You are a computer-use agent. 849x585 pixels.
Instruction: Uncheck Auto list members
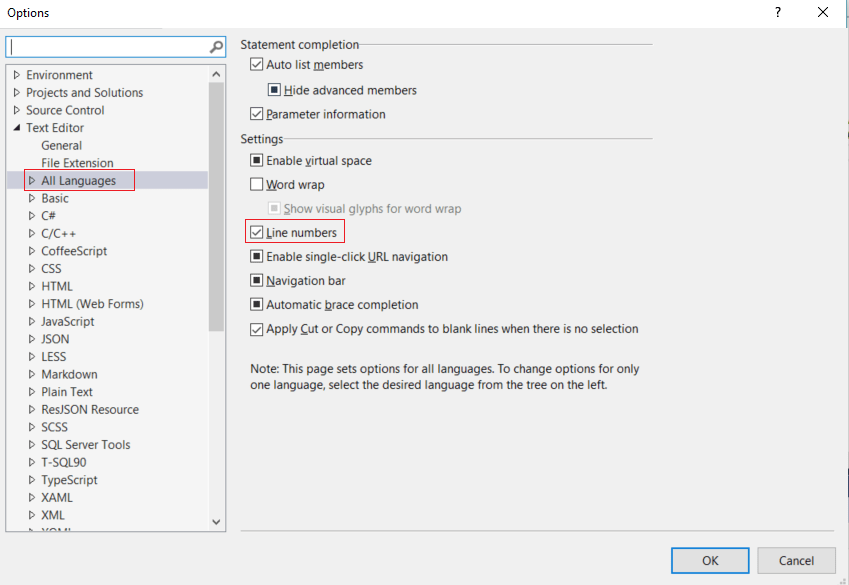[x=257, y=64]
